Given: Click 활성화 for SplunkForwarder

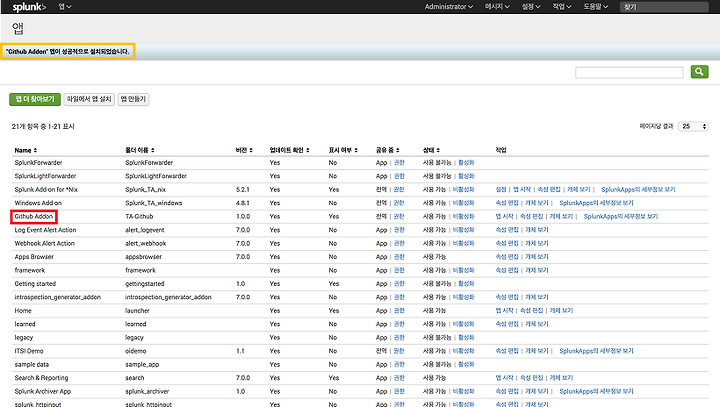Looking at the screenshot, I should point(466,163).
